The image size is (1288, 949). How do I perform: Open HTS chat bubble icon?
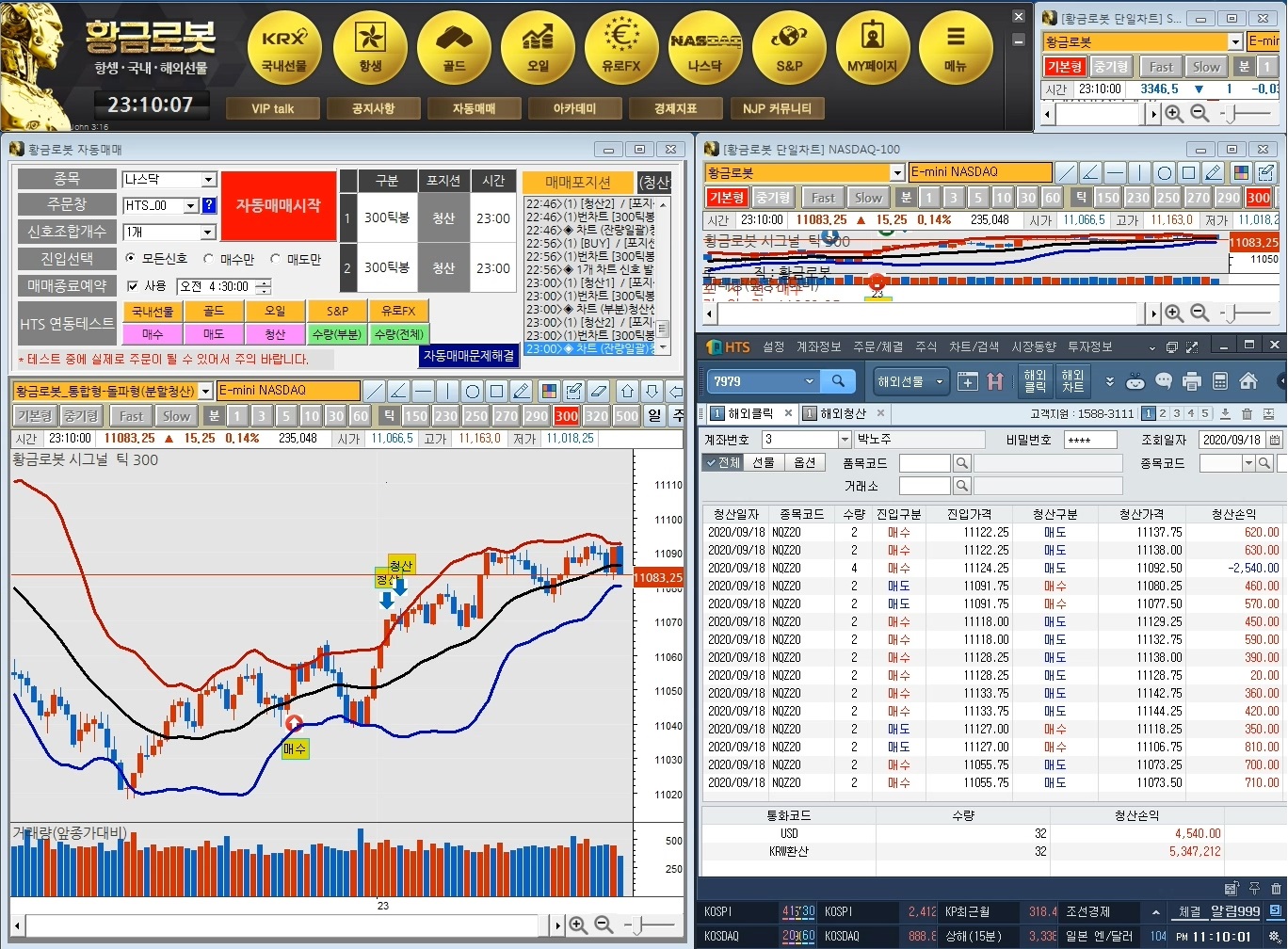[1164, 381]
